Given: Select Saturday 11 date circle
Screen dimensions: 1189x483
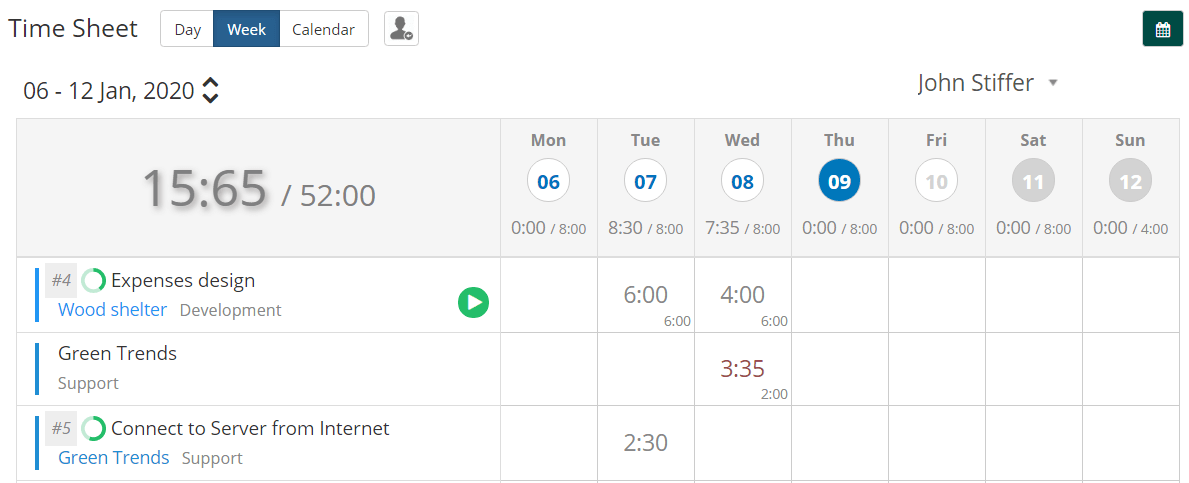Looking at the screenshot, I should 1034,180.
